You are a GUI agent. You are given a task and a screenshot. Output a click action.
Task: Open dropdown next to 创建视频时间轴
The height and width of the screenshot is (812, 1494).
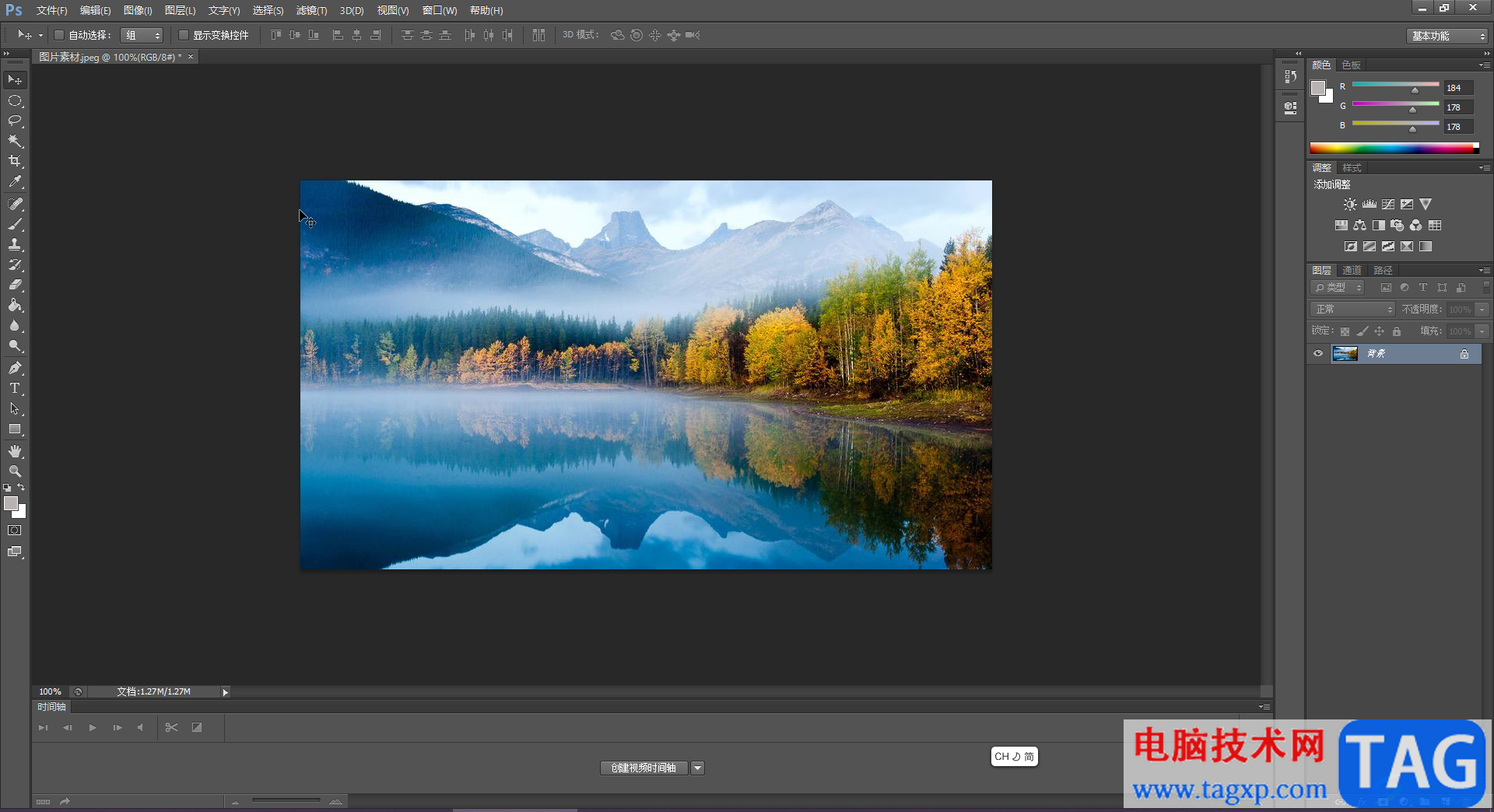[698, 768]
